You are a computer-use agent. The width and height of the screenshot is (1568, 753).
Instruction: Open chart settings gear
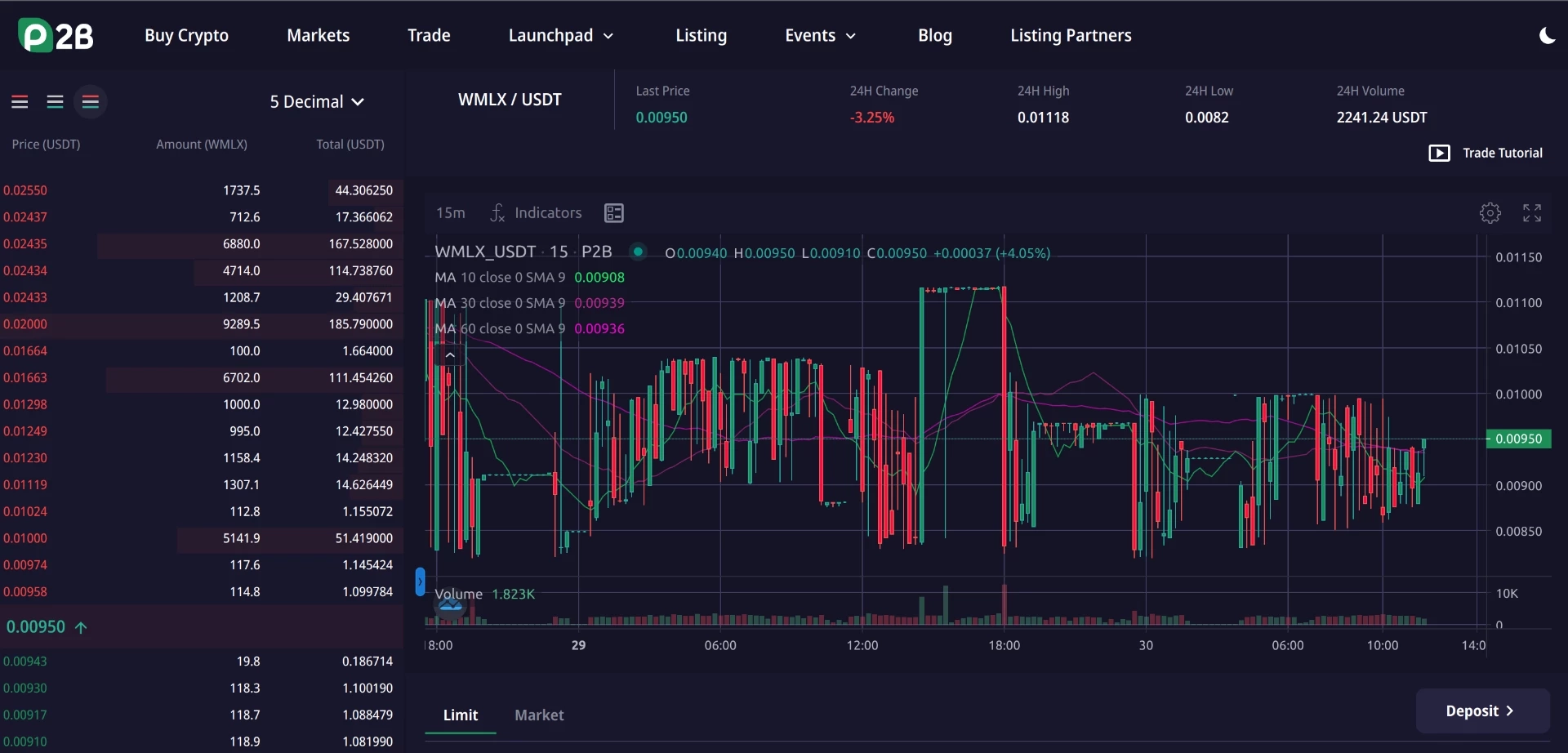pos(1490,213)
